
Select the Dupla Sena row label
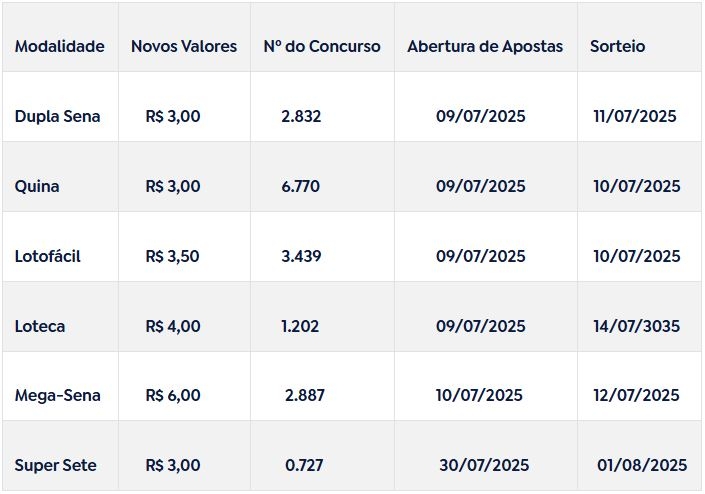pyautogui.click(x=57, y=116)
